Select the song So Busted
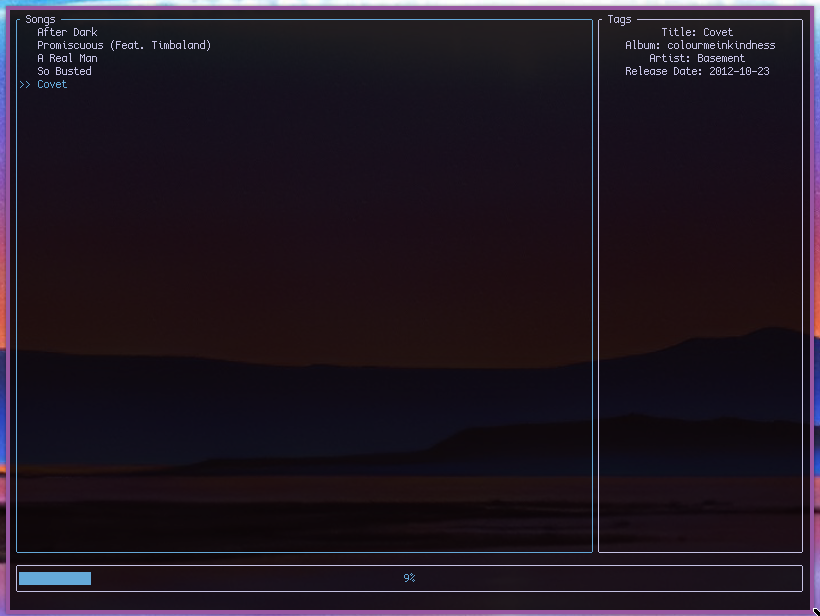This screenshot has height=616, width=820. point(64,72)
